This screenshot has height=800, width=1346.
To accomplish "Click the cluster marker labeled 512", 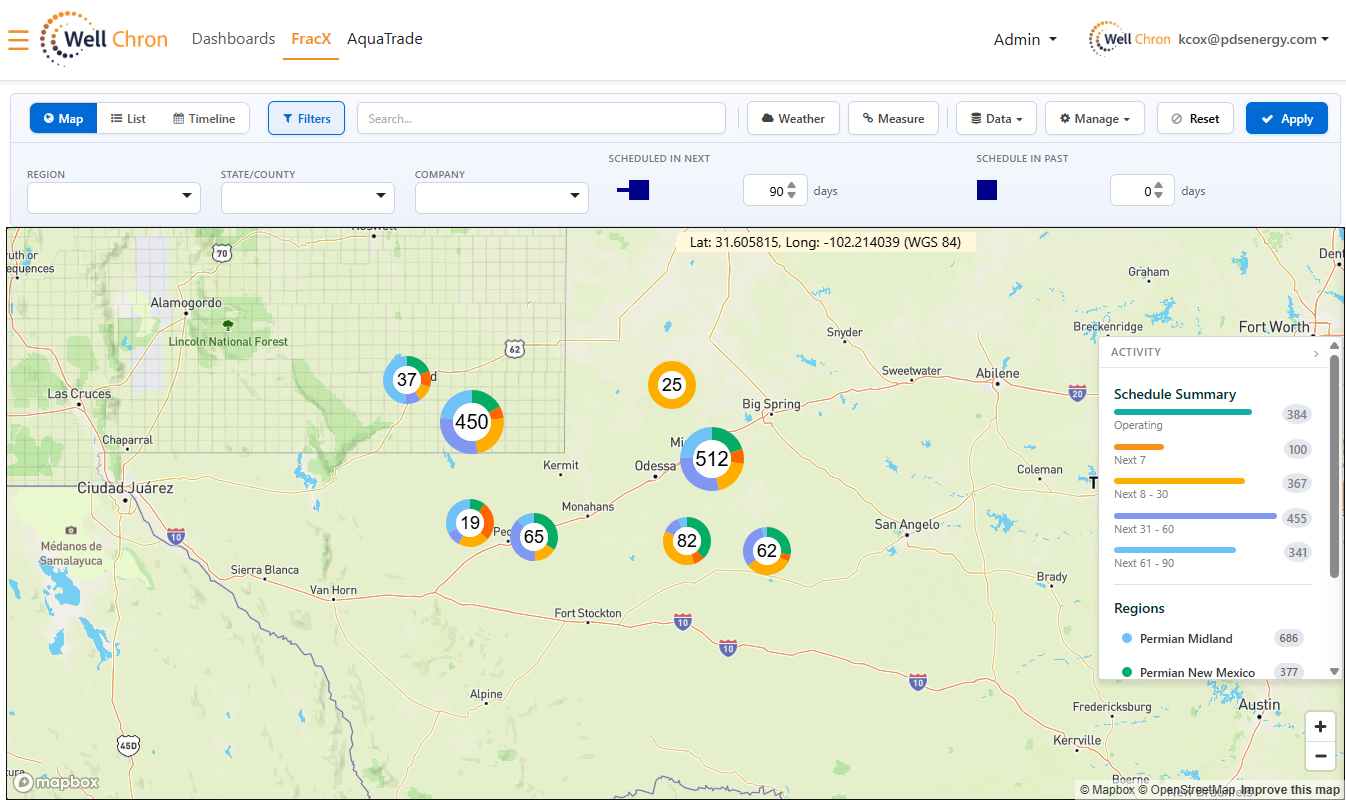I will point(712,459).
